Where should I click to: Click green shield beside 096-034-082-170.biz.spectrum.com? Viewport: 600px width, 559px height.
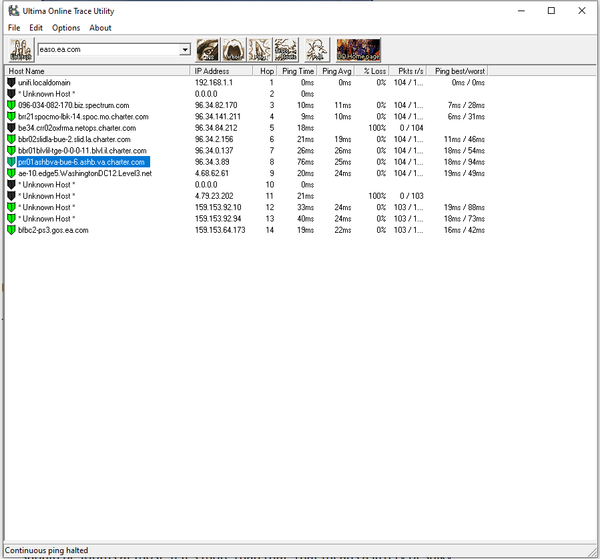point(11,105)
